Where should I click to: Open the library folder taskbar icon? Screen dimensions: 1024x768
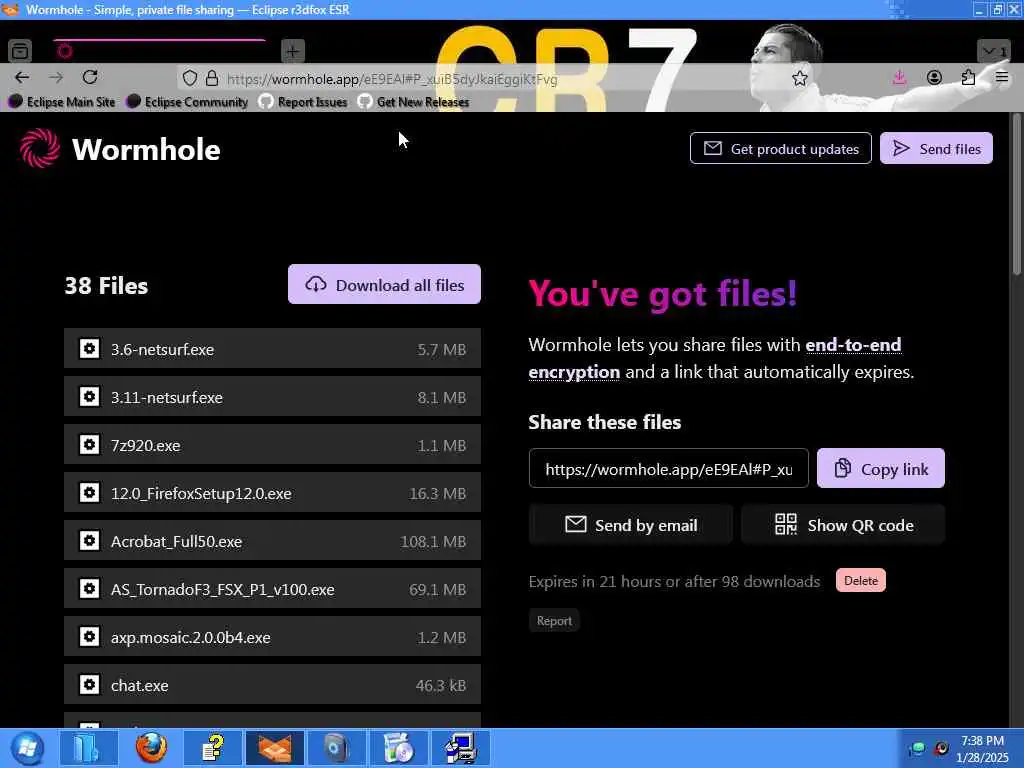(x=89, y=748)
